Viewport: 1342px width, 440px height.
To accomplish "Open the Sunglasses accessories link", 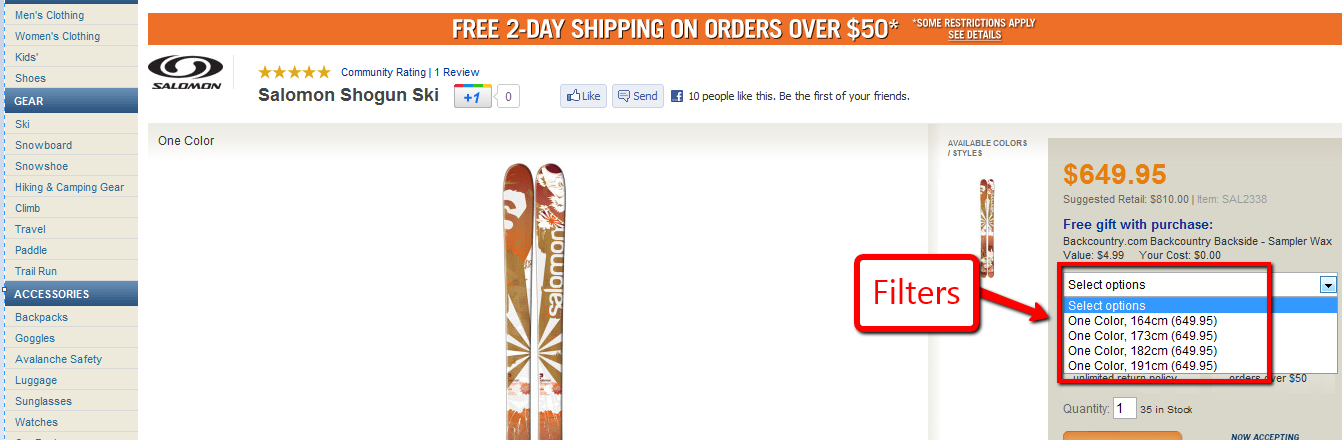I will point(43,401).
